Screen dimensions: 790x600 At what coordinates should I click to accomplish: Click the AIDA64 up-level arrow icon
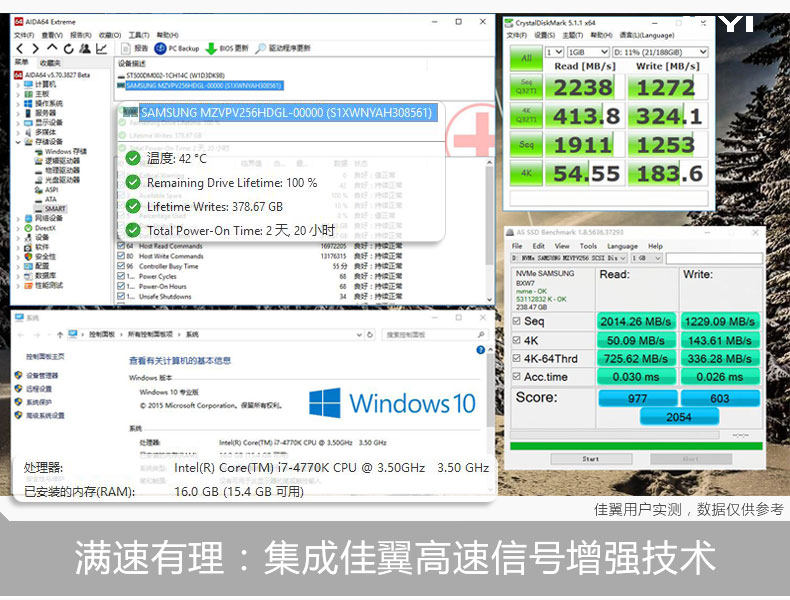click(52, 48)
